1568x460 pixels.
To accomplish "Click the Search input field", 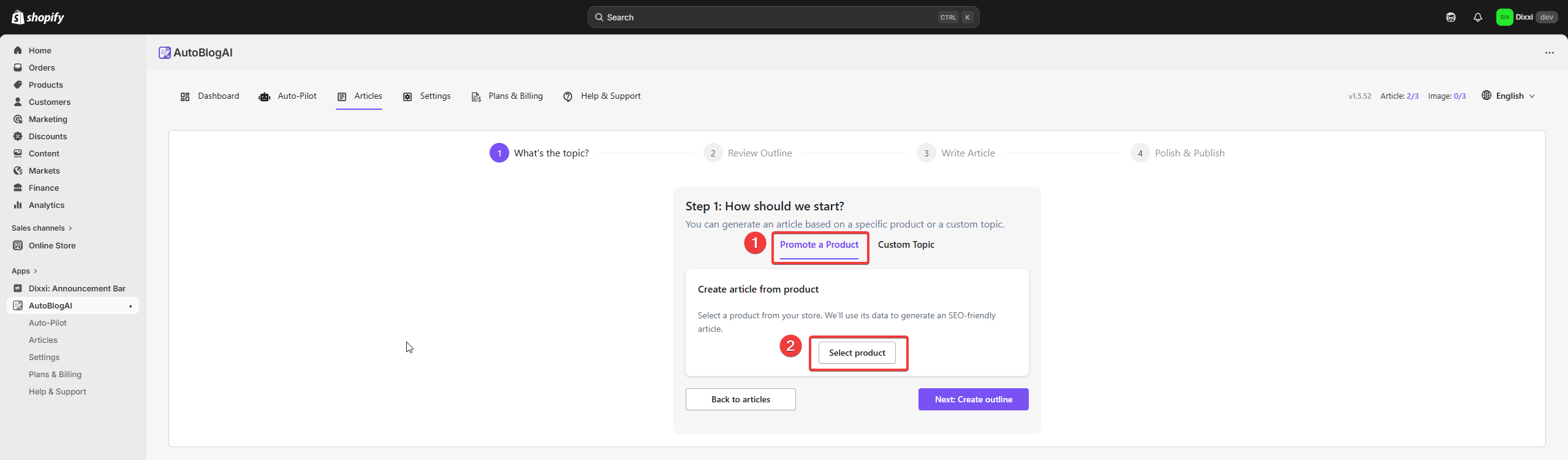I will tap(783, 17).
